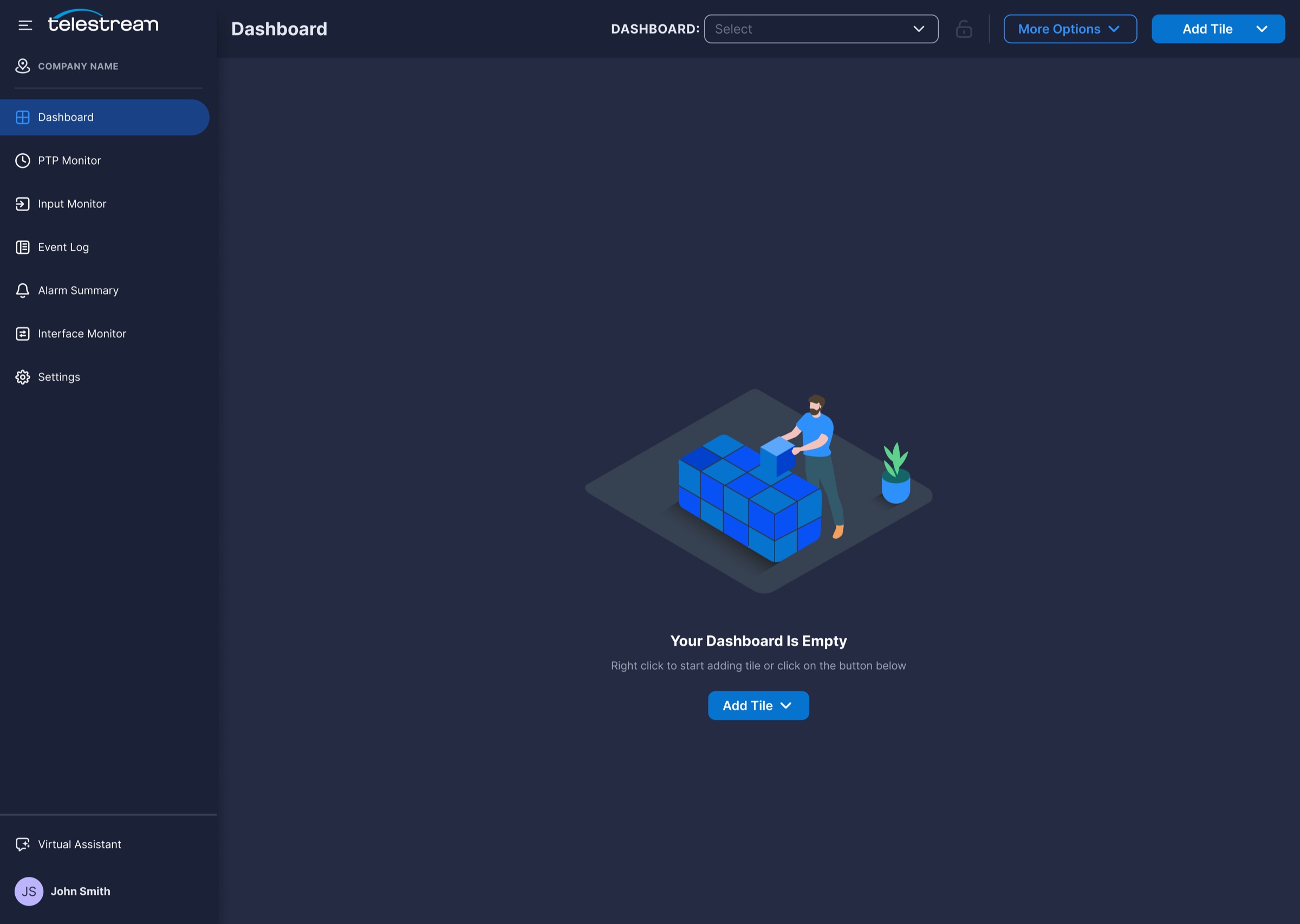
Task: Open the Add Tile button below empty message
Action: tap(758, 706)
